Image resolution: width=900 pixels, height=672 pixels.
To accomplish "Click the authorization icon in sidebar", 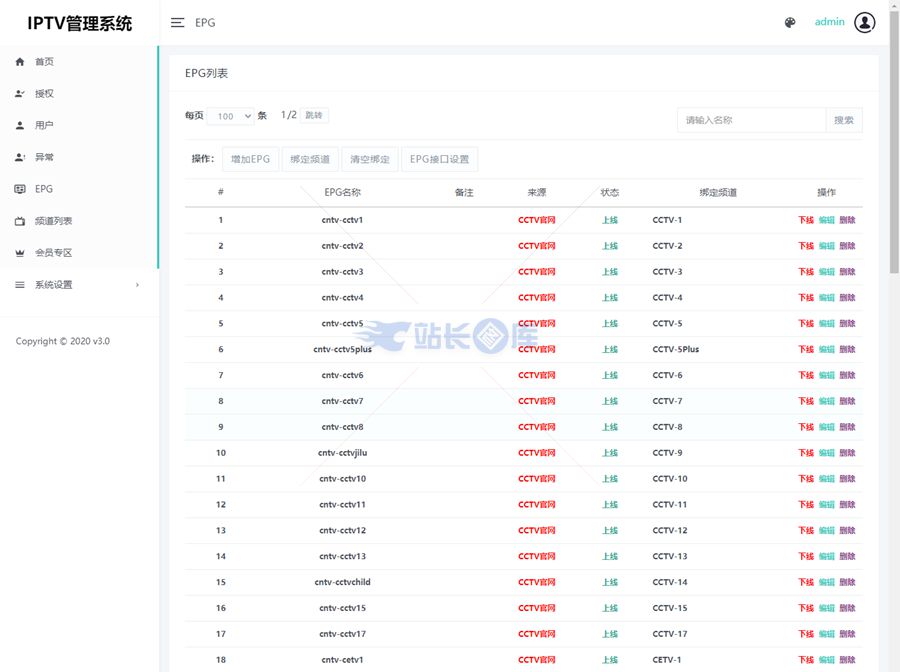I will (20, 94).
